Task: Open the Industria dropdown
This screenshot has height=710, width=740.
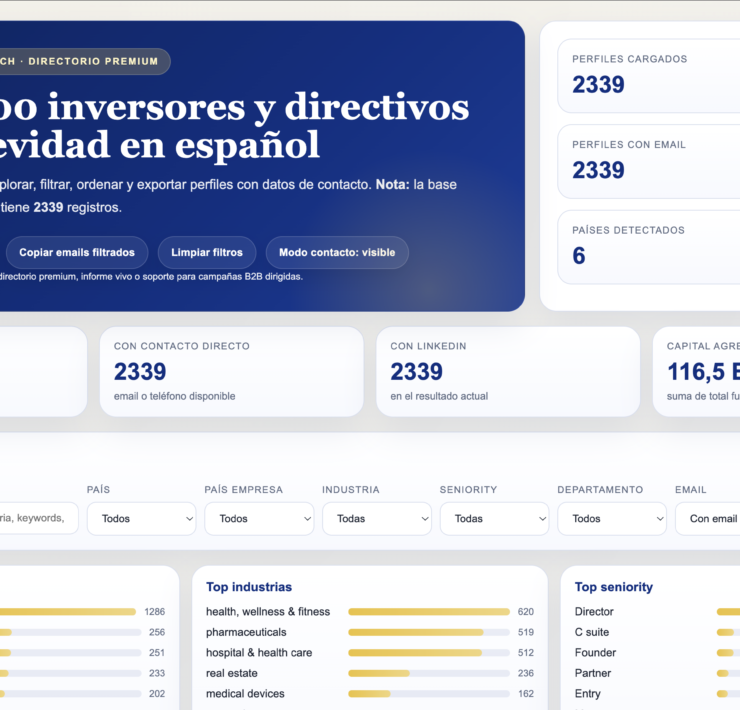Action: pyautogui.click(x=377, y=518)
